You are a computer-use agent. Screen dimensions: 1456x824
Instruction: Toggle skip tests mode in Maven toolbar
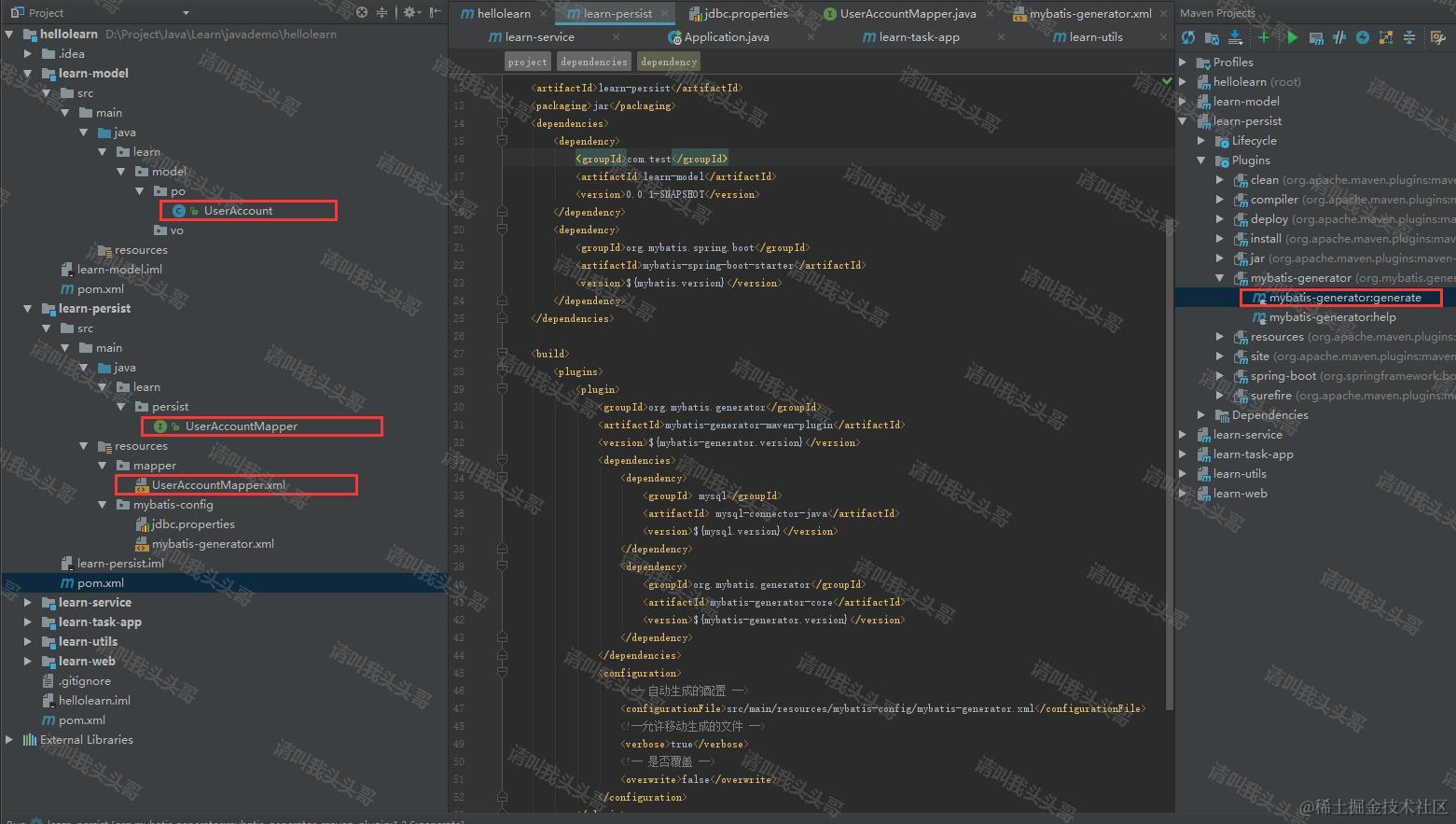pos(1339,37)
